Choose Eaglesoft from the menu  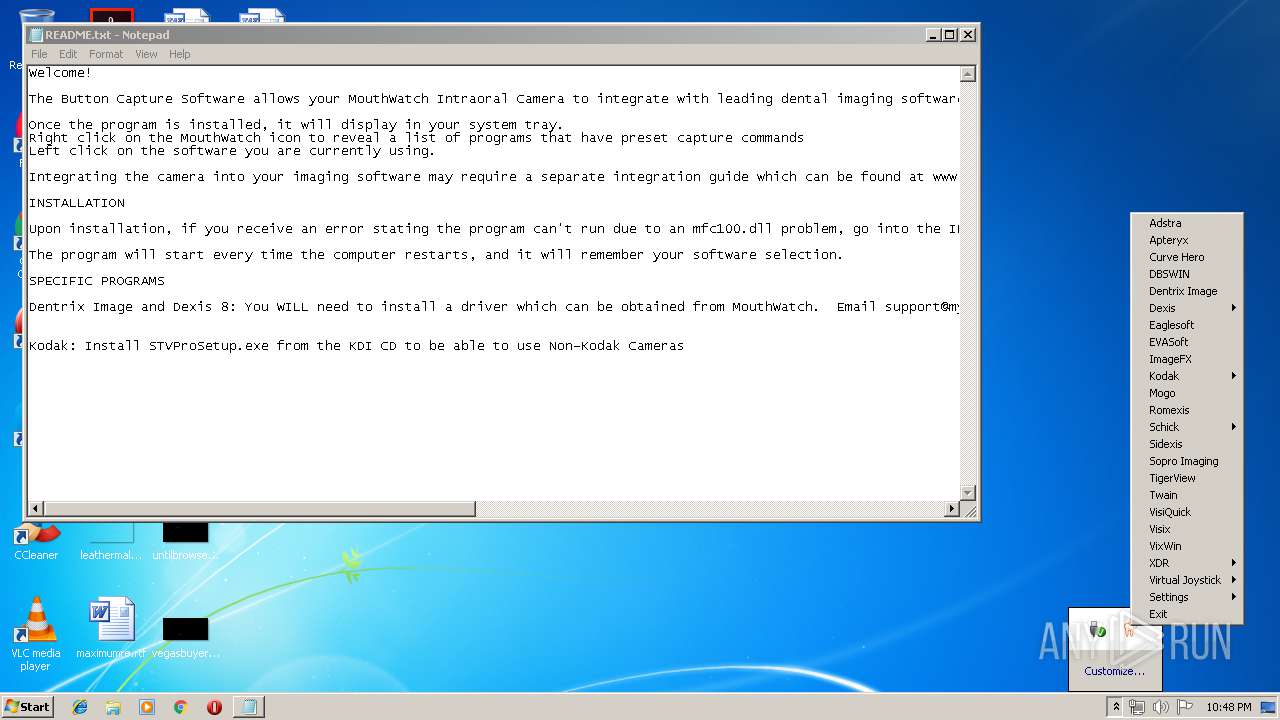[x=1187, y=325]
